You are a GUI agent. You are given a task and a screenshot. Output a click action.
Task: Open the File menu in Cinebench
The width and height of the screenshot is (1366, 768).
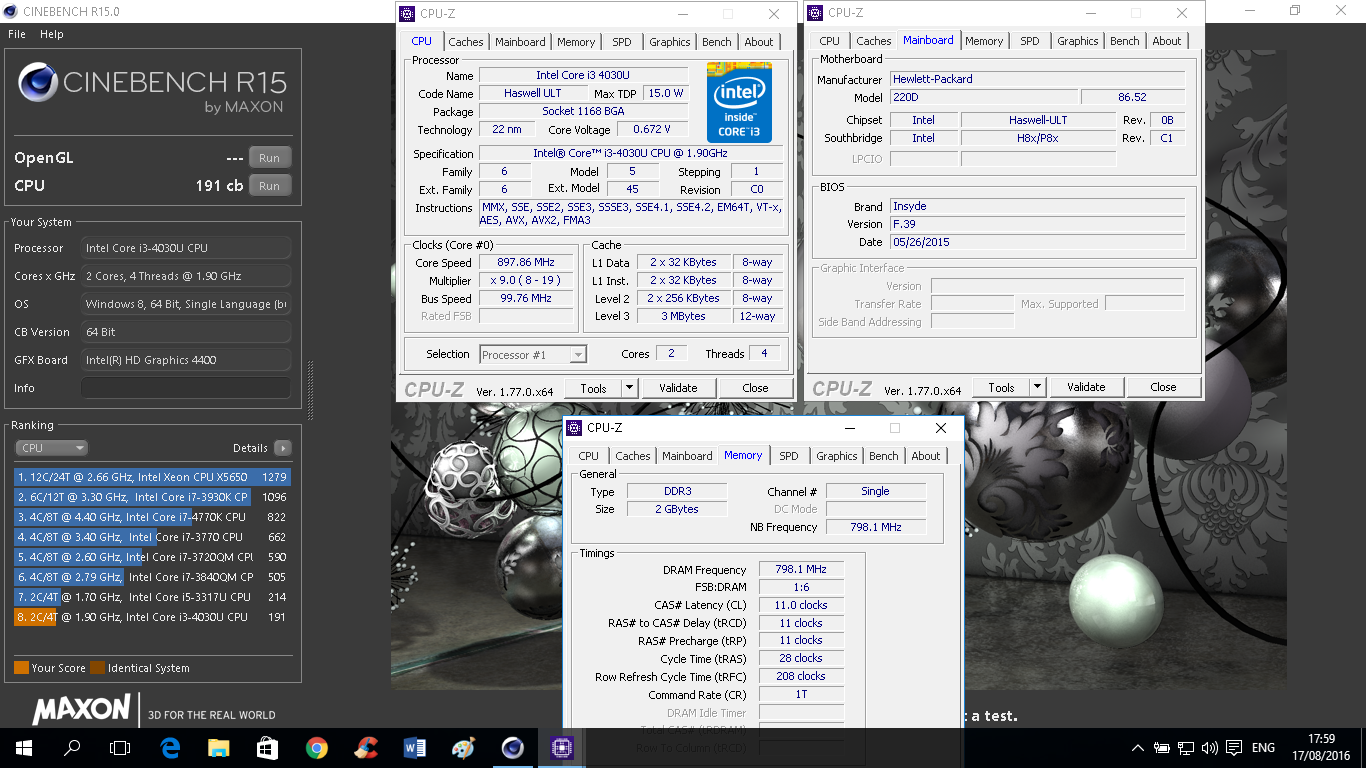point(17,34)
